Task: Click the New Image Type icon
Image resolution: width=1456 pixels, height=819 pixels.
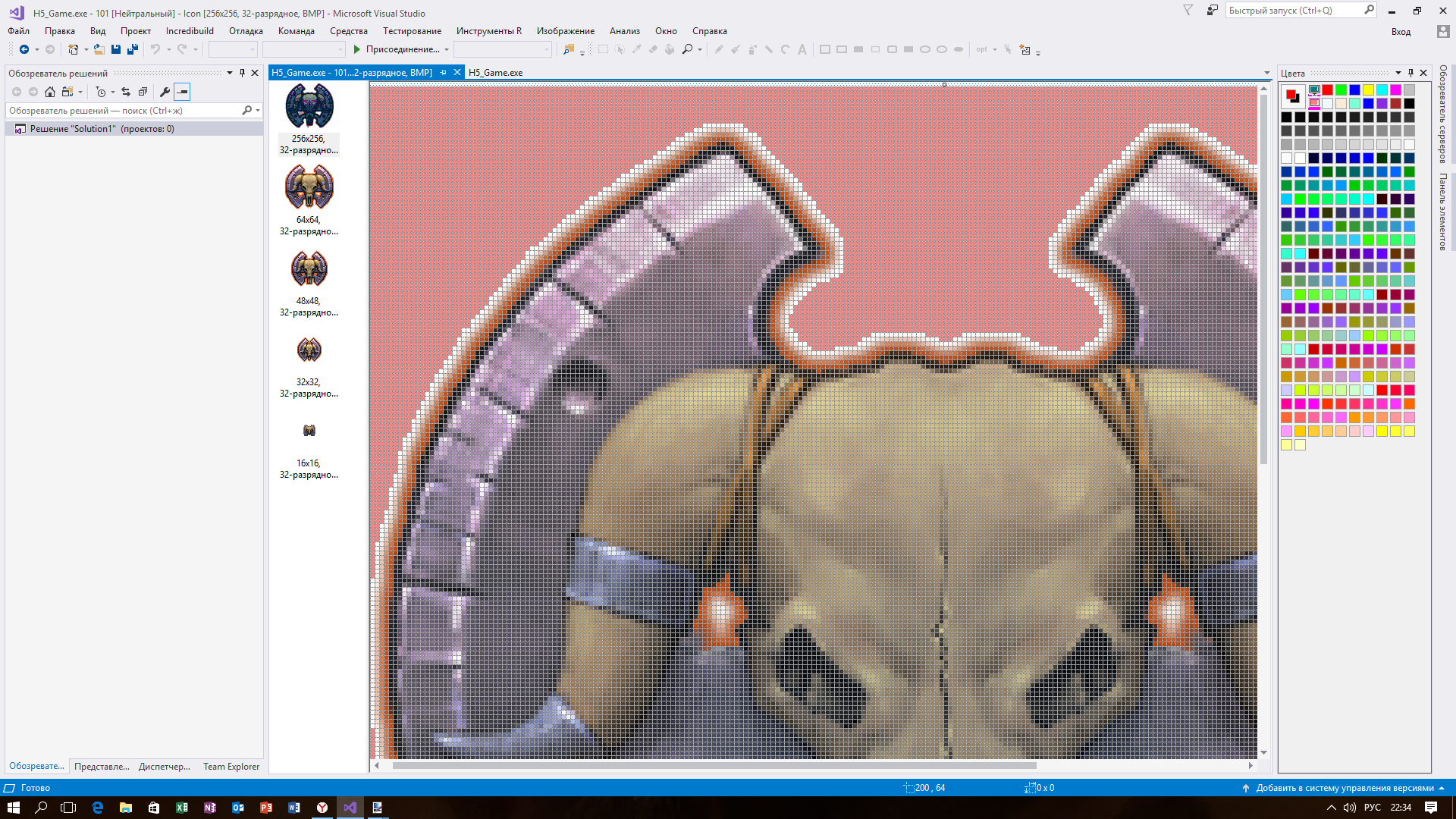Action: pos(1025,49)
